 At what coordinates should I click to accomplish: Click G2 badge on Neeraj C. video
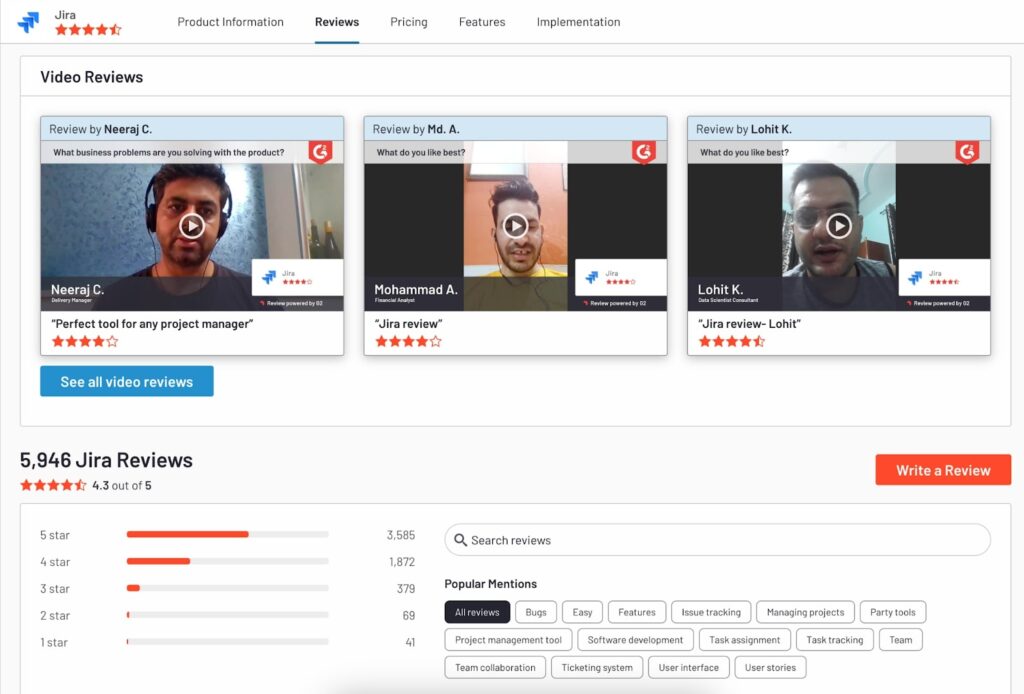coord(320,152)
